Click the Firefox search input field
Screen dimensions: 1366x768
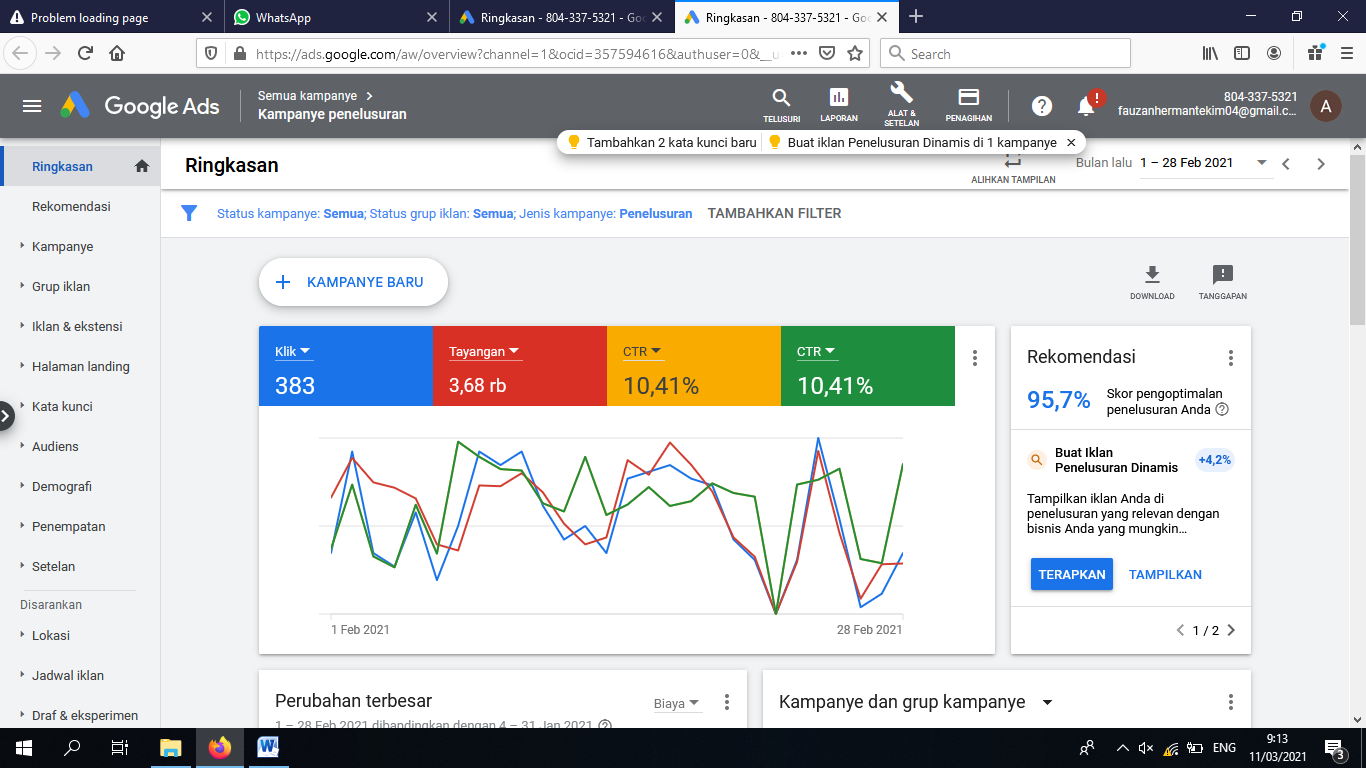pos(1005,53)
